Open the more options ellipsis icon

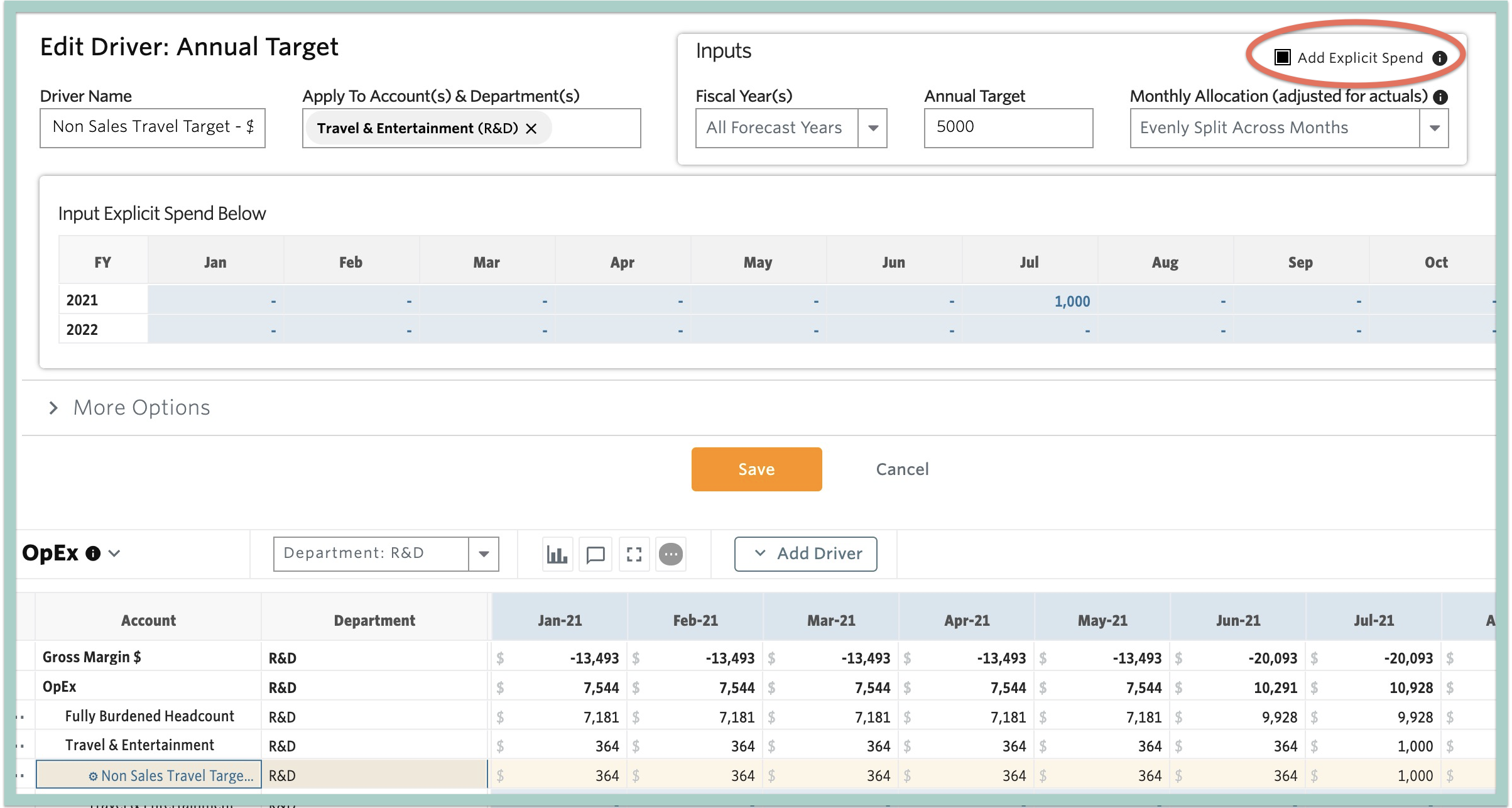point(671,554)
